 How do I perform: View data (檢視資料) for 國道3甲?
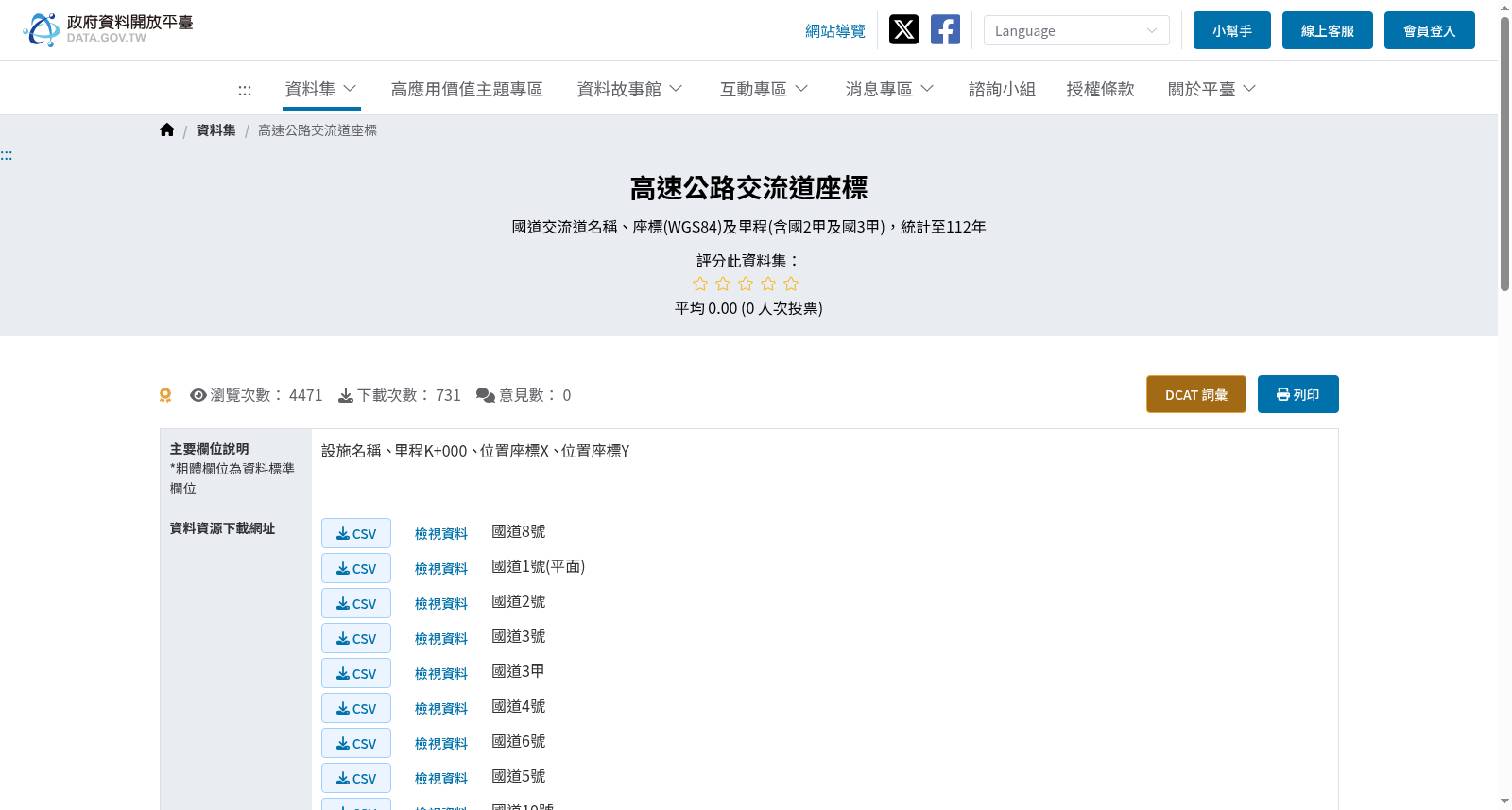(441, 674)
